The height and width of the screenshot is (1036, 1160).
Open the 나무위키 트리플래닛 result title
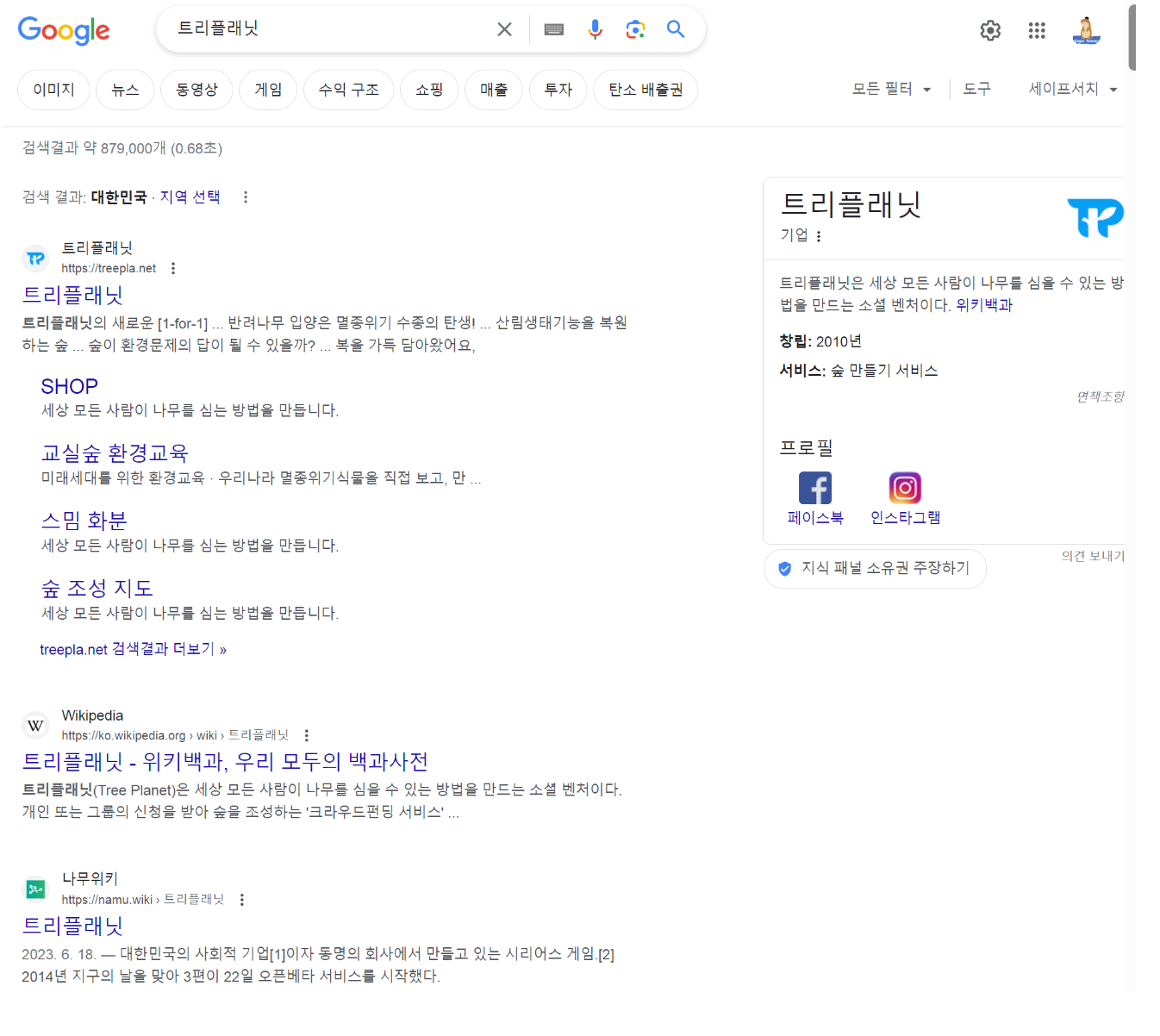click(x=72, y=927)
